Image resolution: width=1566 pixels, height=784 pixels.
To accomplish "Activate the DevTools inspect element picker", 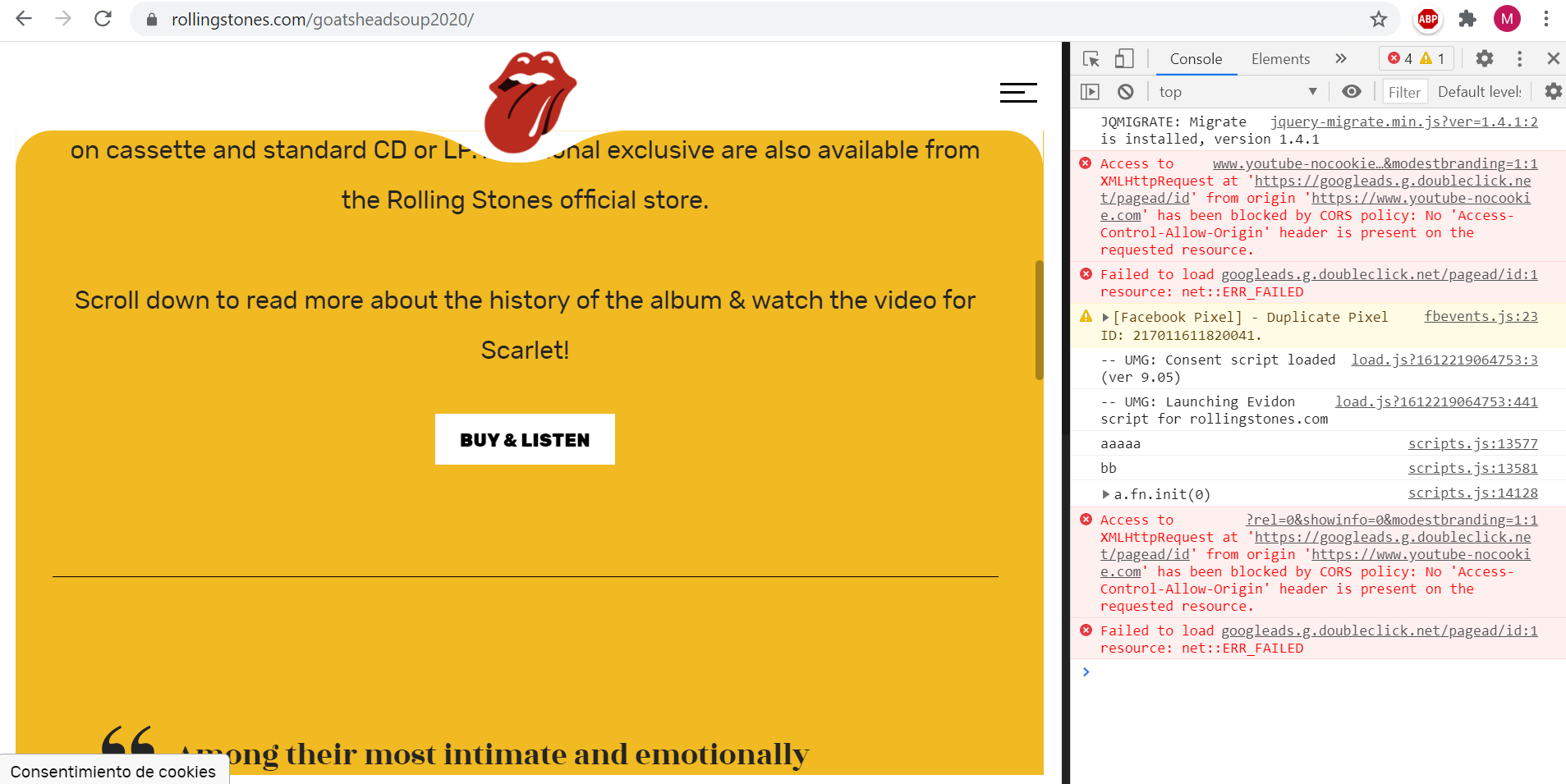I will pos(1091,59).
